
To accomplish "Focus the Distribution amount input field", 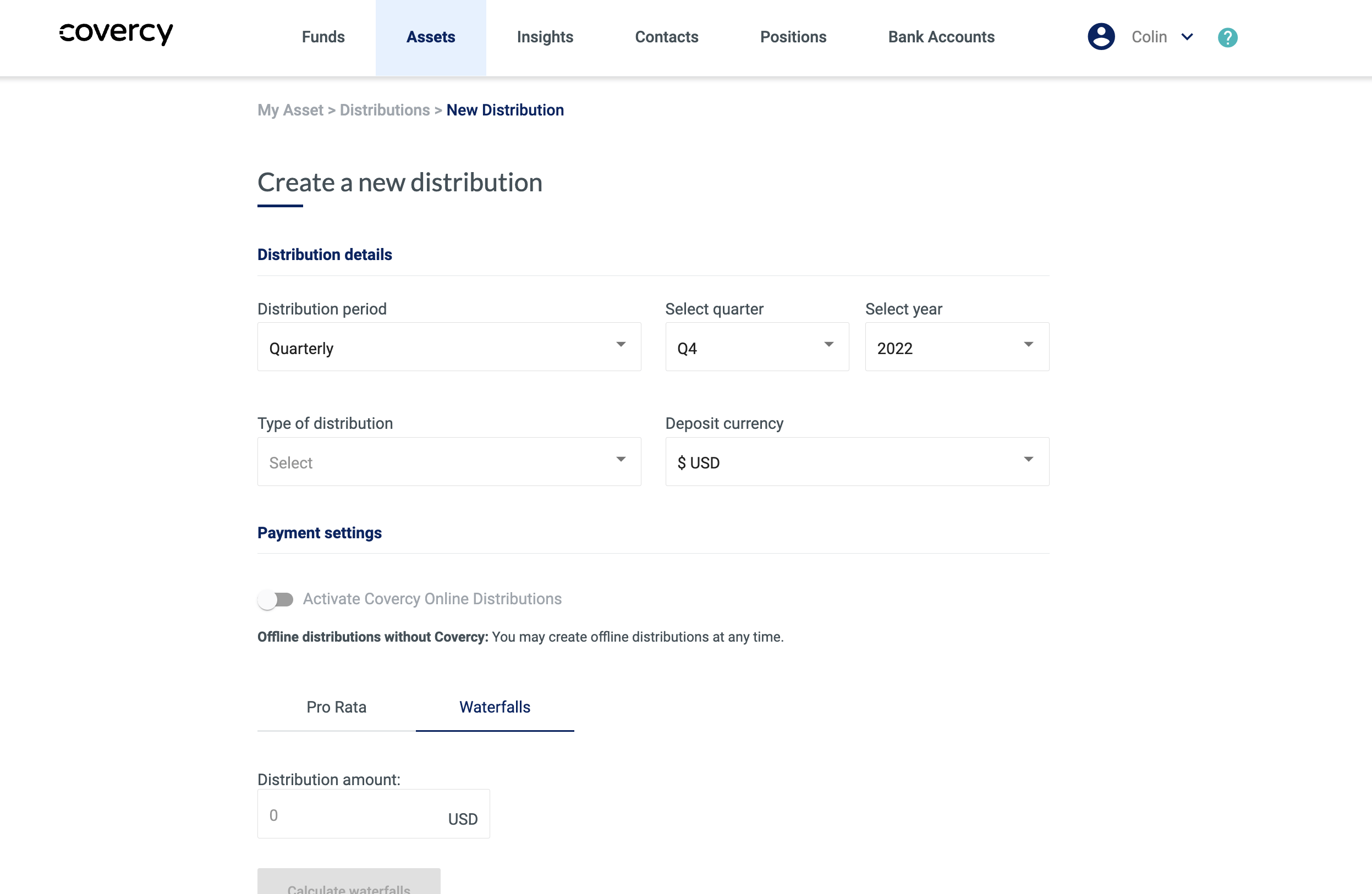I will tap(352, 814).
